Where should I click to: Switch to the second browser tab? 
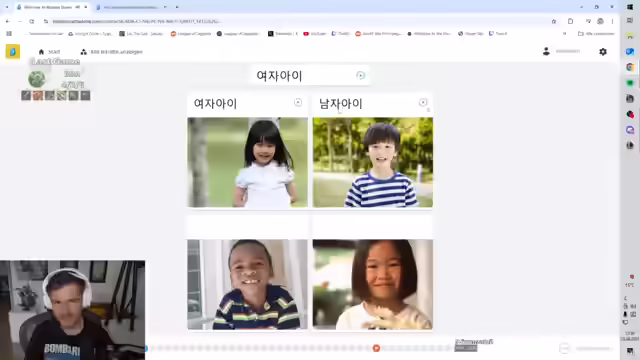point(131,7)
